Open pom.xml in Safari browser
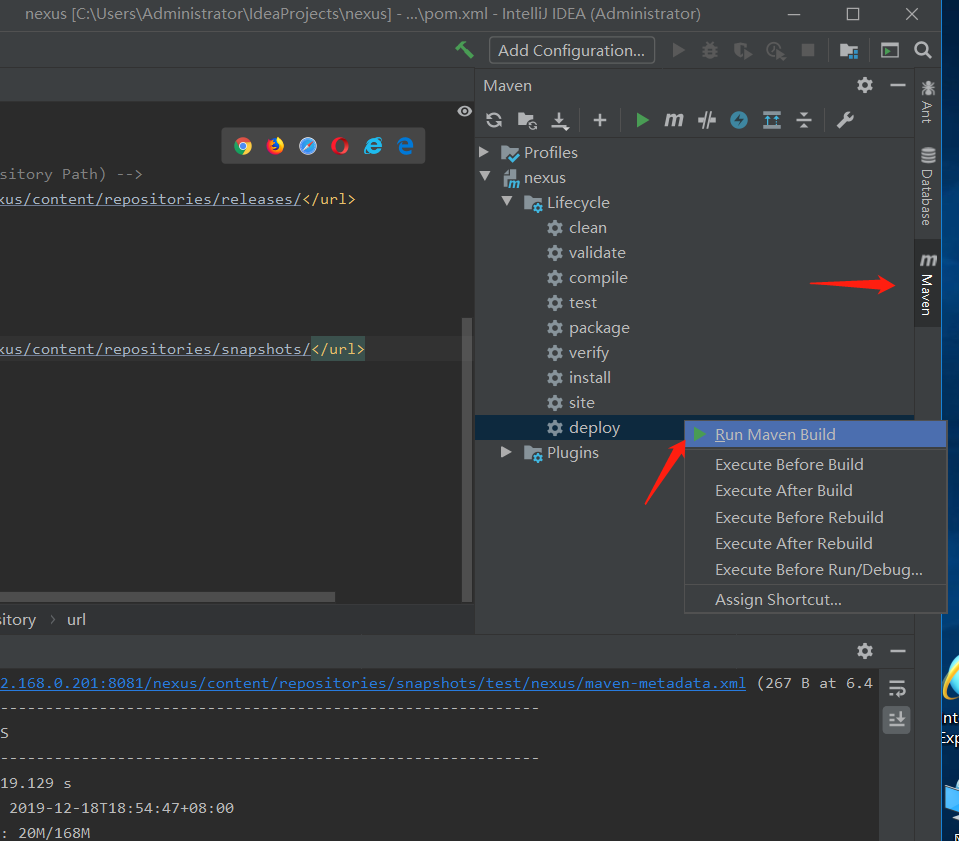959x841 pixels. pos(308,146)
